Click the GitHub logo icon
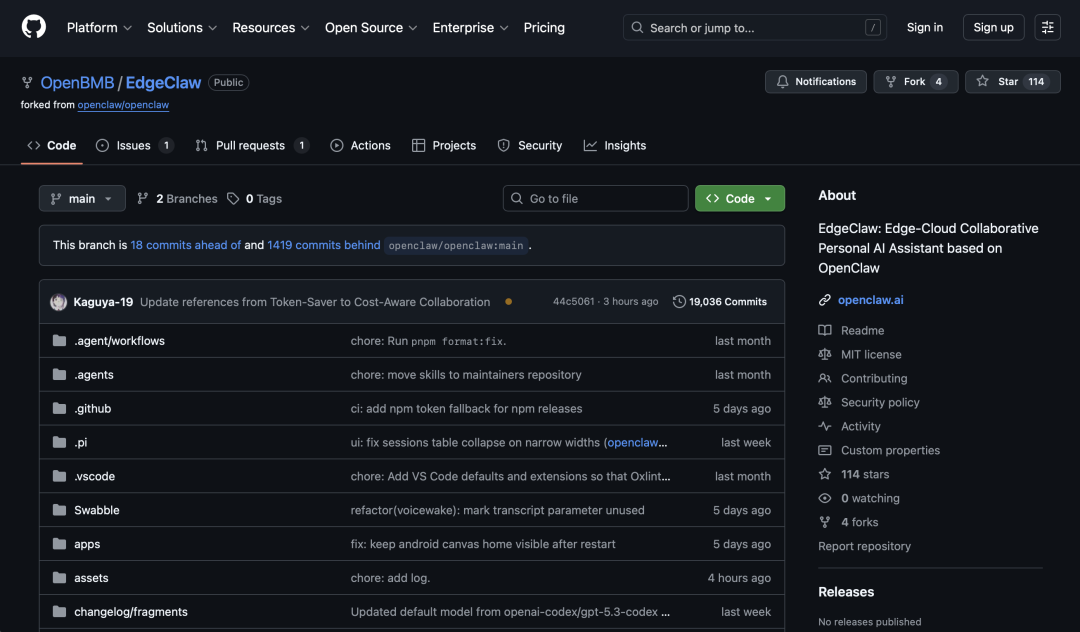 coord(34,27)
